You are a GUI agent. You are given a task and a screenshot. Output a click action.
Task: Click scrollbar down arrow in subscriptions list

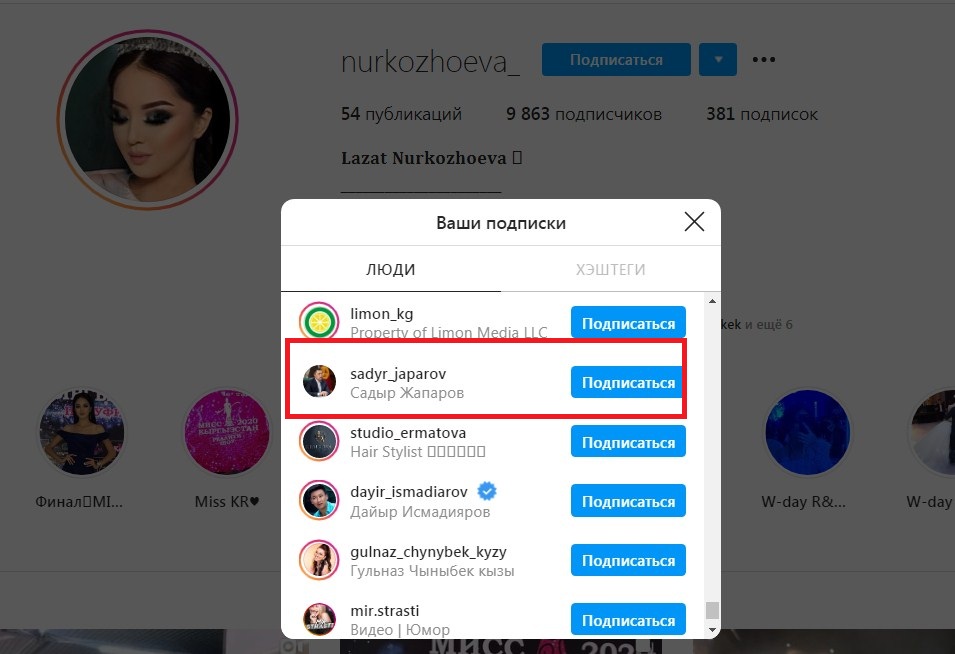tap(712, 630)
